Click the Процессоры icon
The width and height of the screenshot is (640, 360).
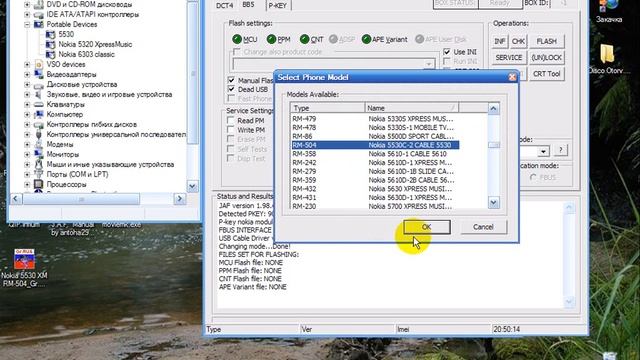(x=39, y=184)
